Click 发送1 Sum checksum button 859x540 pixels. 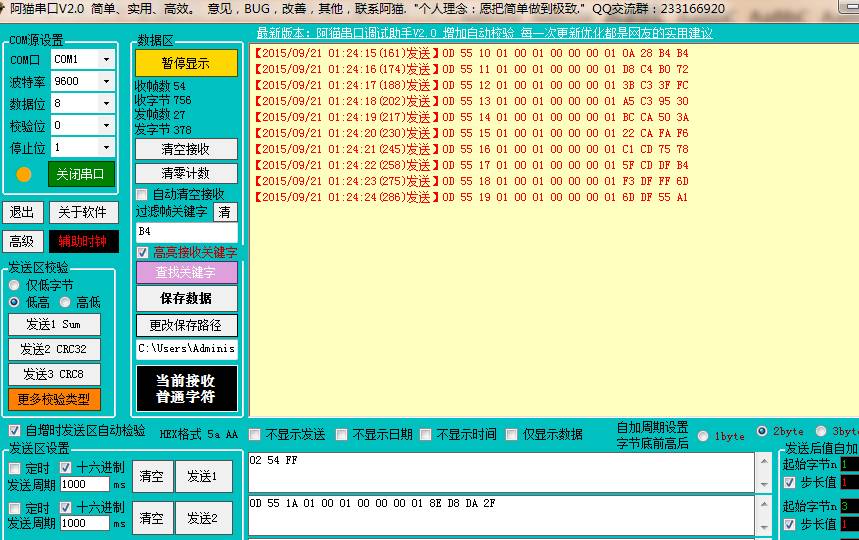pyautogui.click(x=54, y=324)
